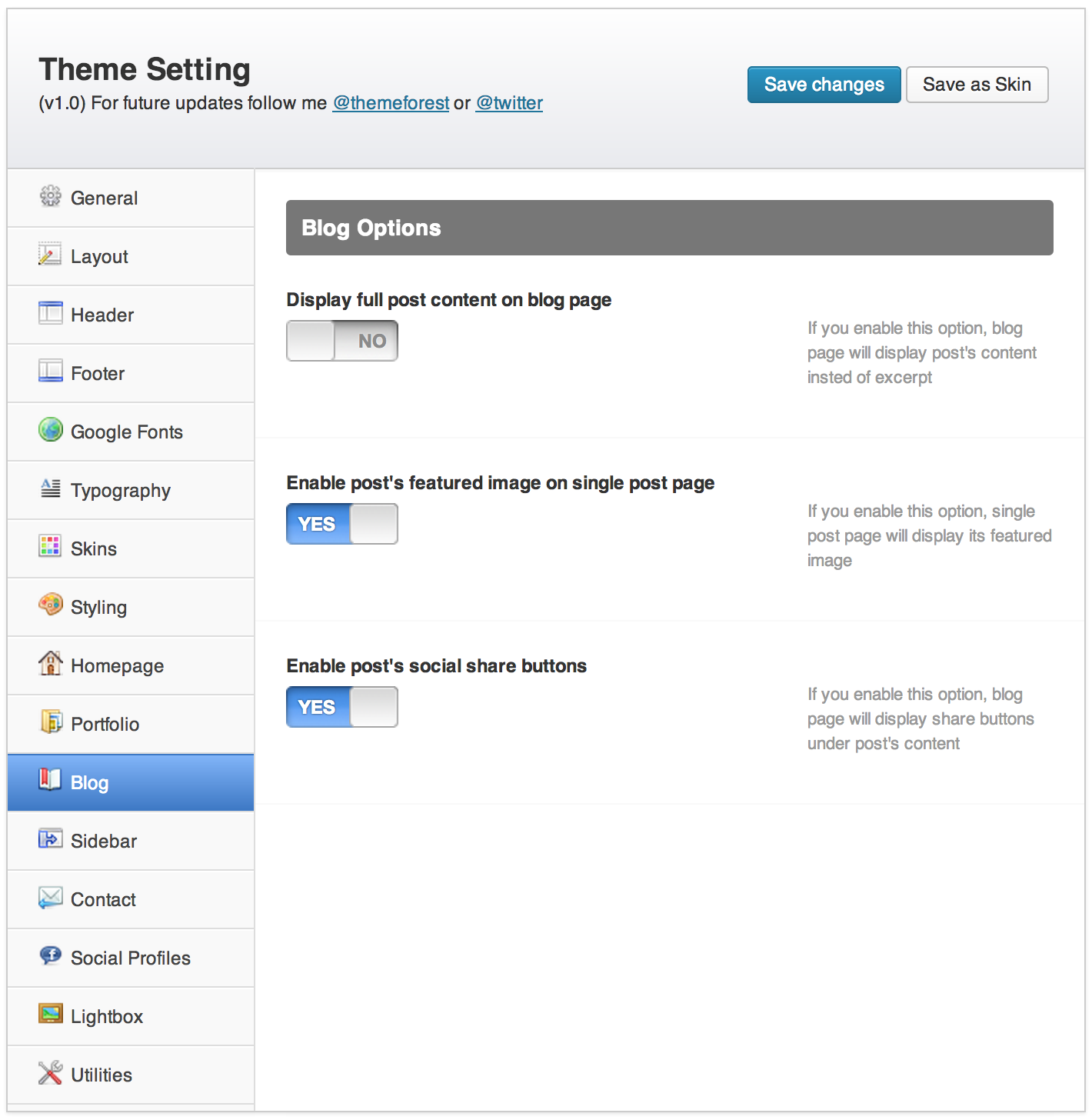Click the Save as Skin button

[977, 85]
